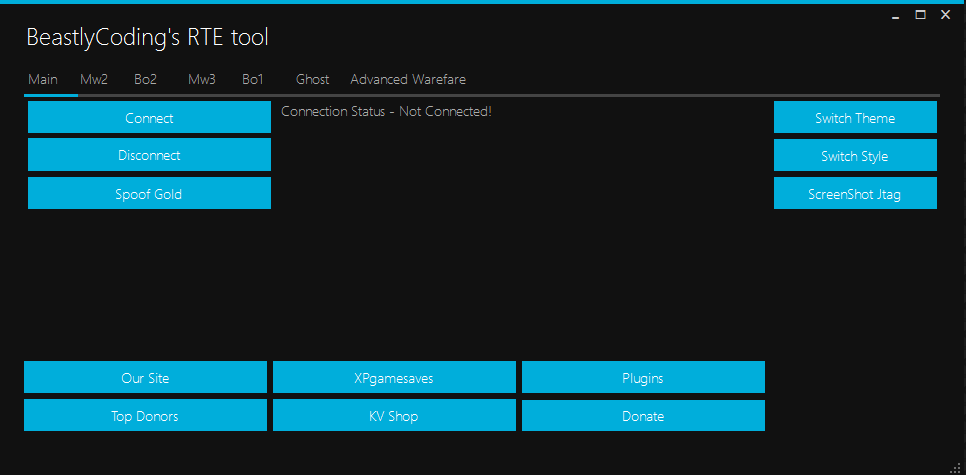Go to the Bo1 tab
Viewport: 966px width, 475px height.
point(253,80)
